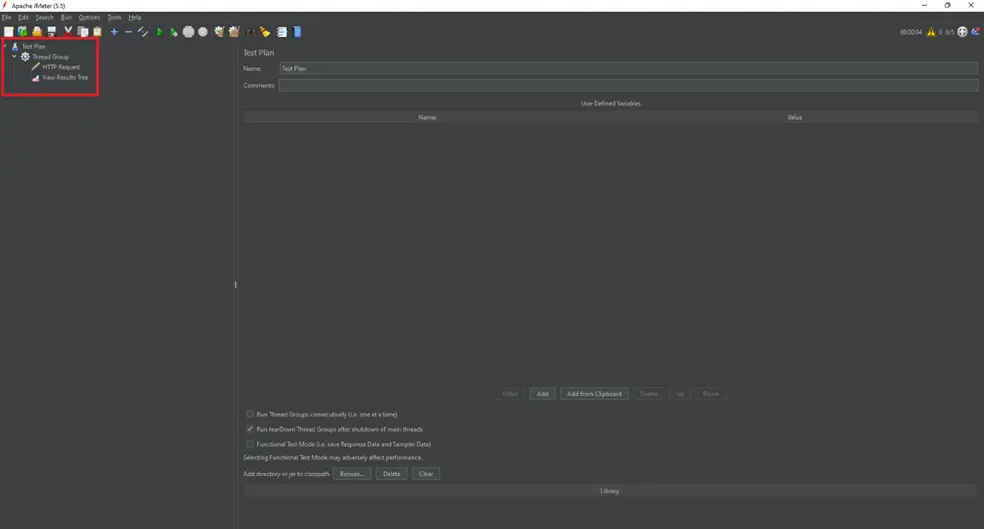The image size is (984, 529).
Task: Click the Save disk icon
Action: 51,31
